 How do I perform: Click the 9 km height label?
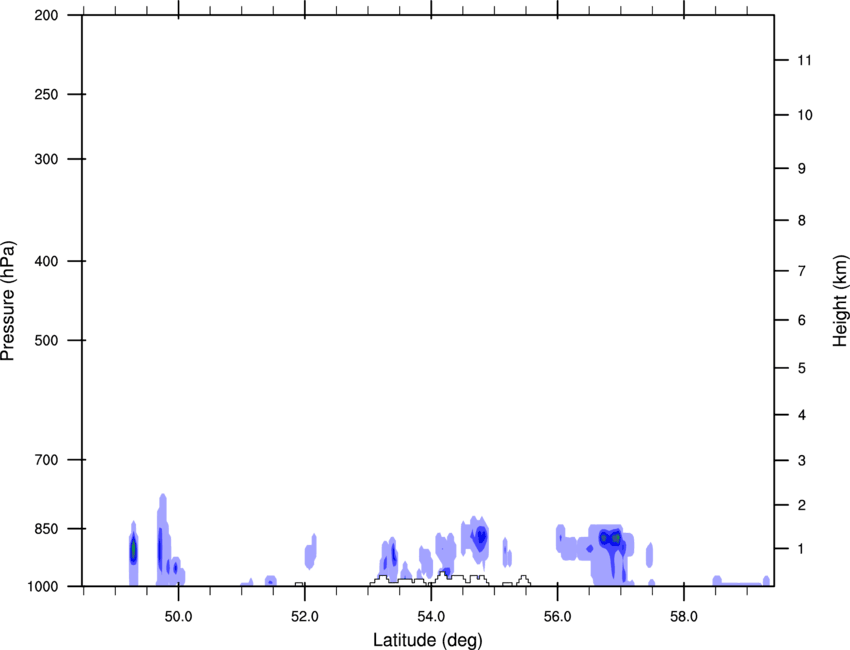tap(802, 169)
